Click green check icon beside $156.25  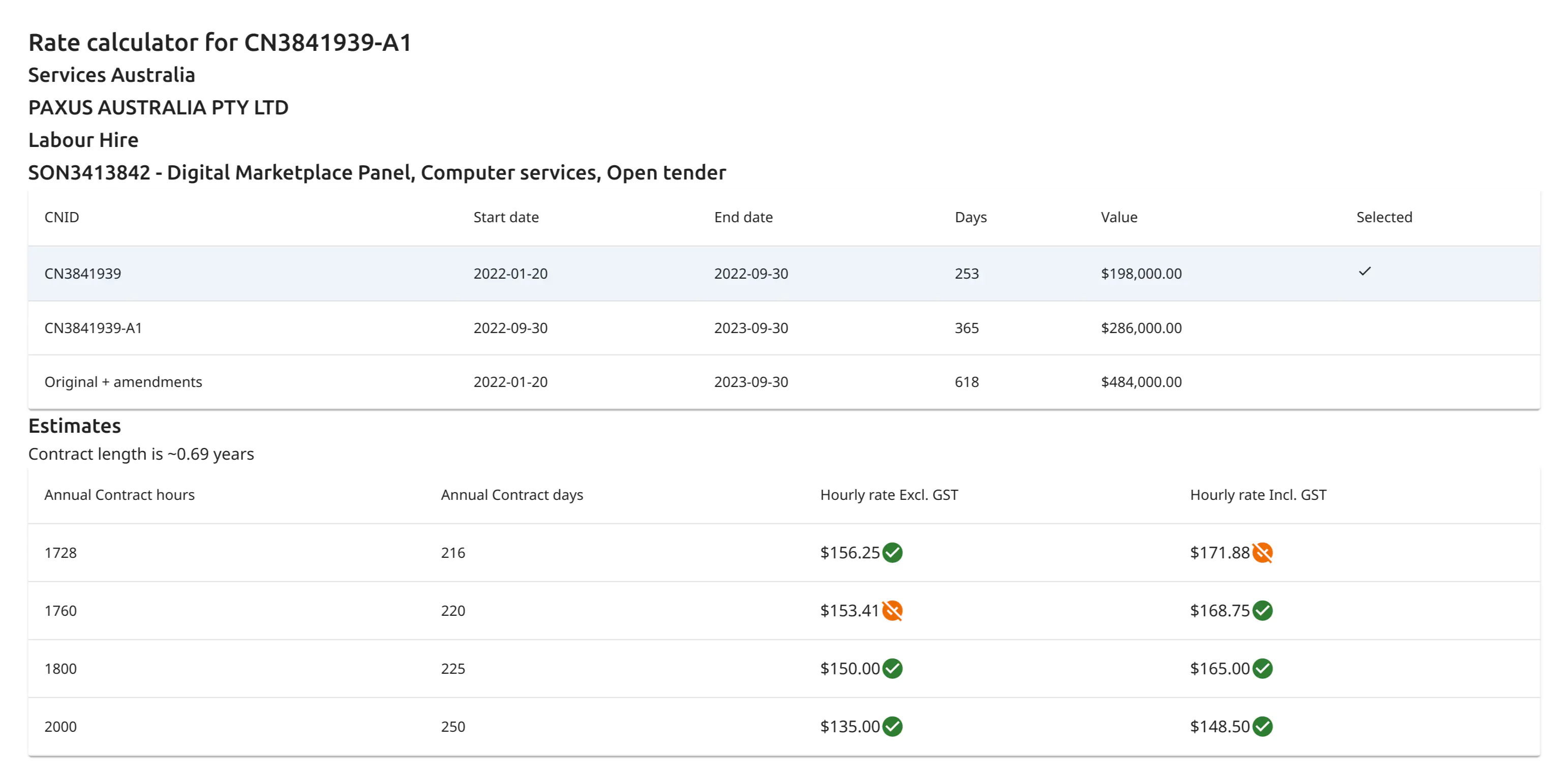pyautogui.click(x=892, y=553)
